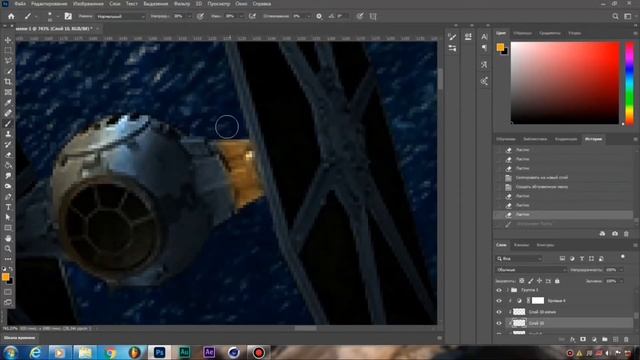This screenshot has height=360, width=640.
Task: Select the Eyedropper tool
Action: [x=8, y=102]
